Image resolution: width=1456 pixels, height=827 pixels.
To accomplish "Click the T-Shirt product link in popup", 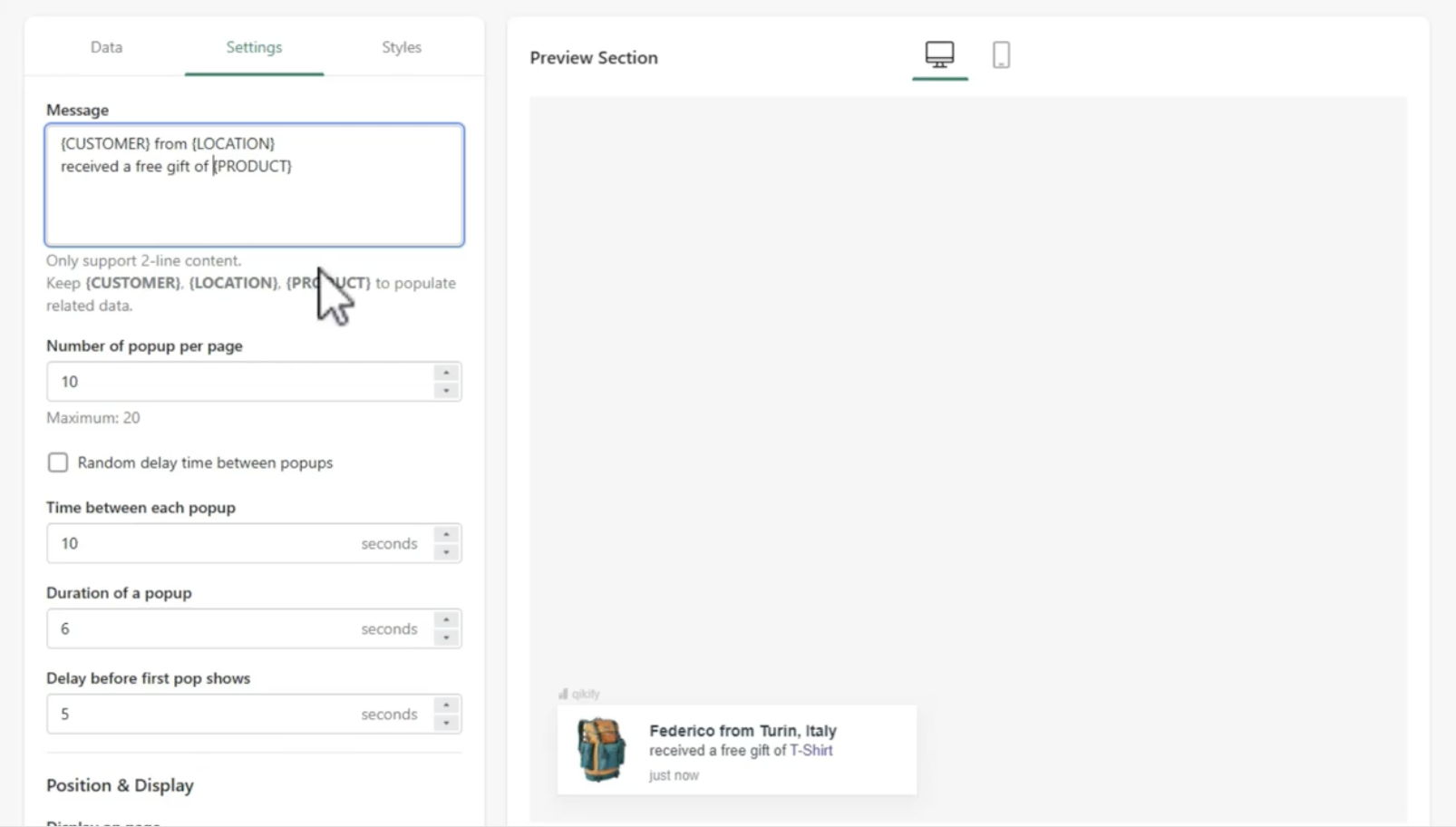I will click(x=811, y=750).
